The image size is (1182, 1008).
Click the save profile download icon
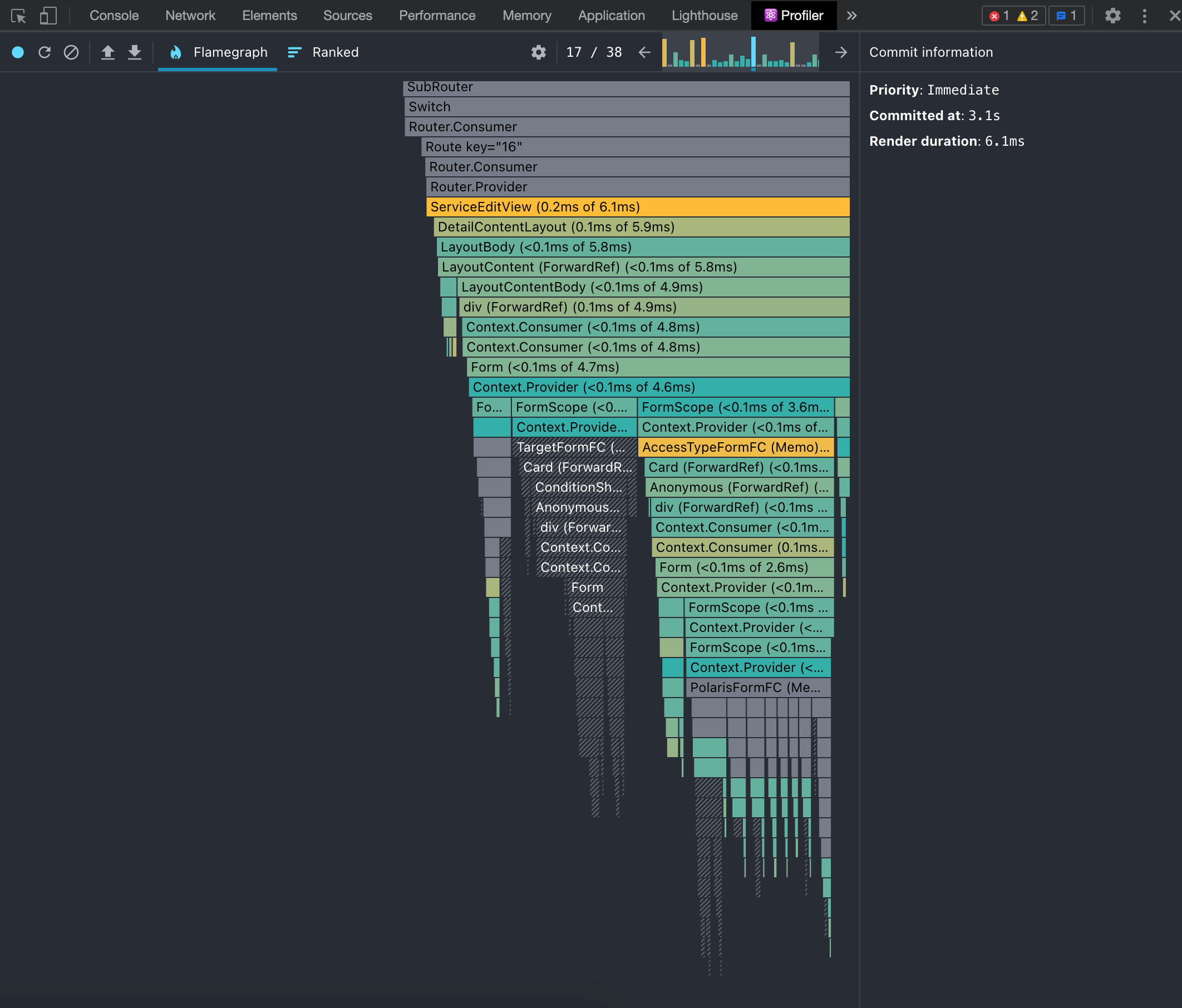[x=135, y=52]
